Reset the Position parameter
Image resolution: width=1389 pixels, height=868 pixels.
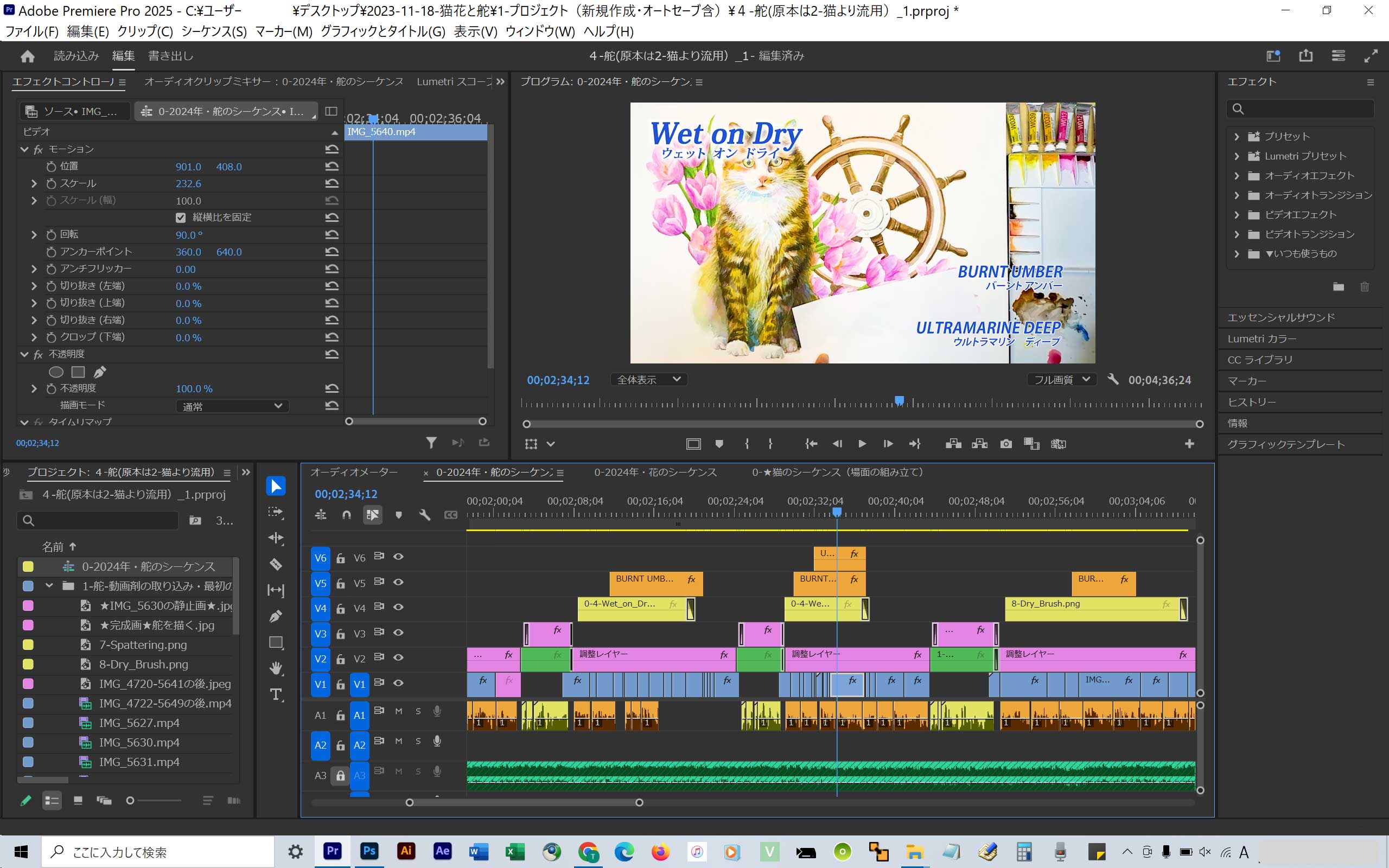pos(332,167)
